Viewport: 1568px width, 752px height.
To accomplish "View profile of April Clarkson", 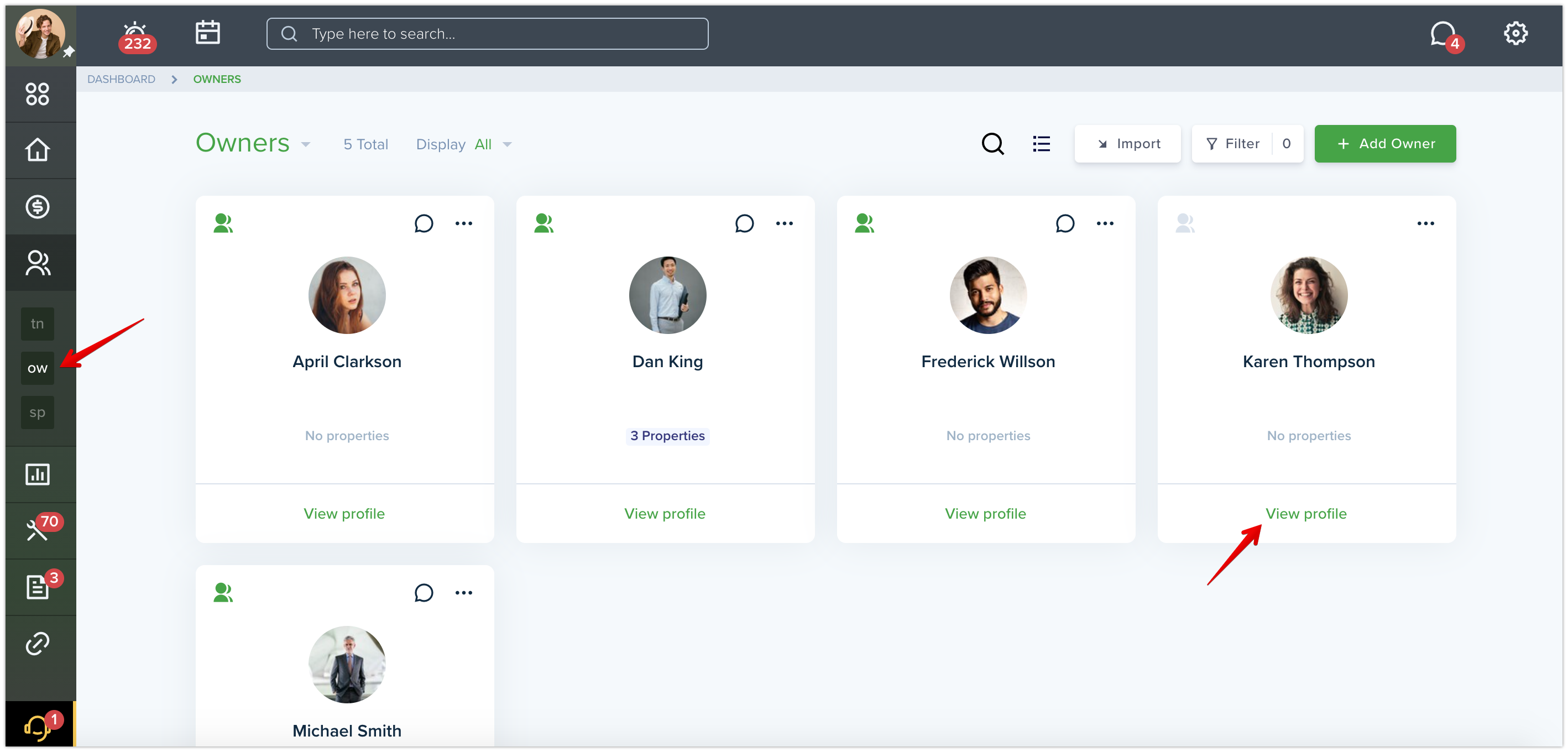I will (344, 513).
